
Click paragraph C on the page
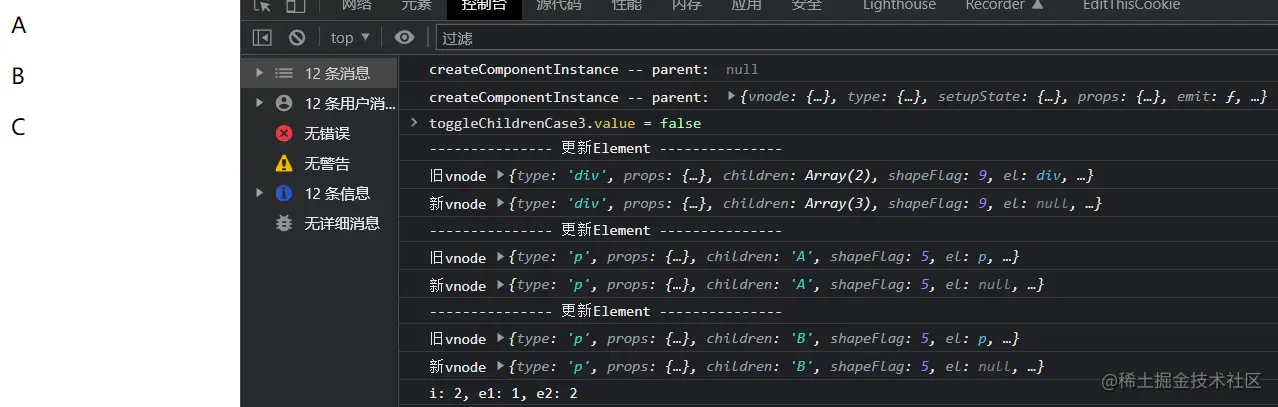click(18, 128)
